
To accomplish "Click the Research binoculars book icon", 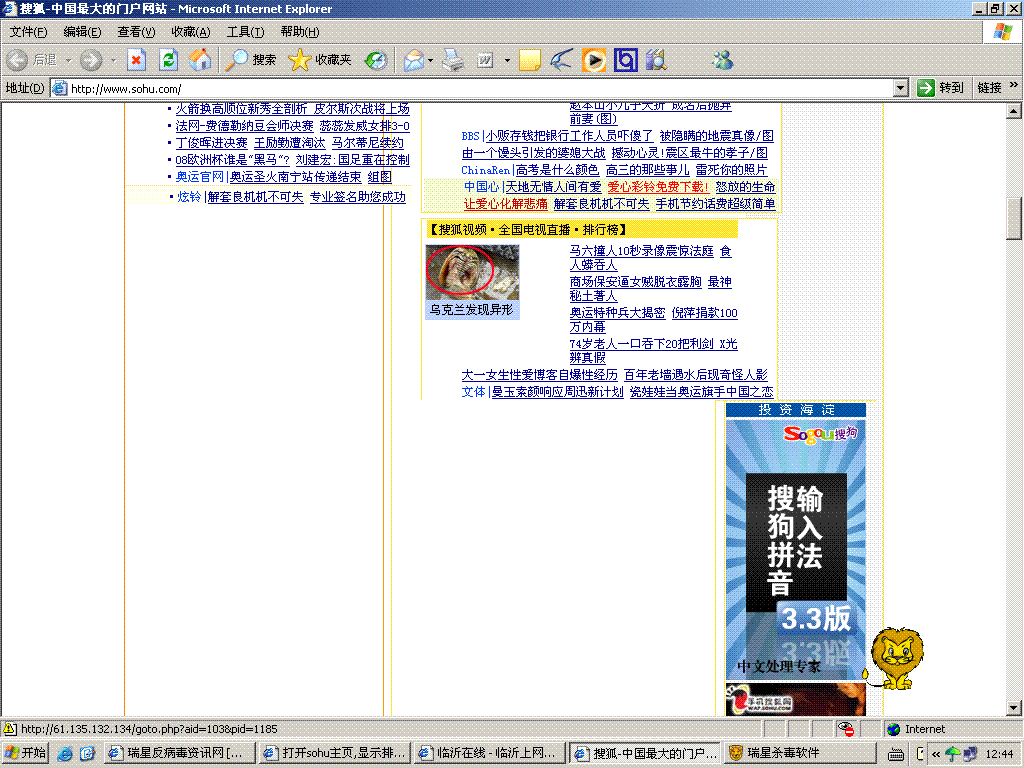I will [x=657, y=60].
